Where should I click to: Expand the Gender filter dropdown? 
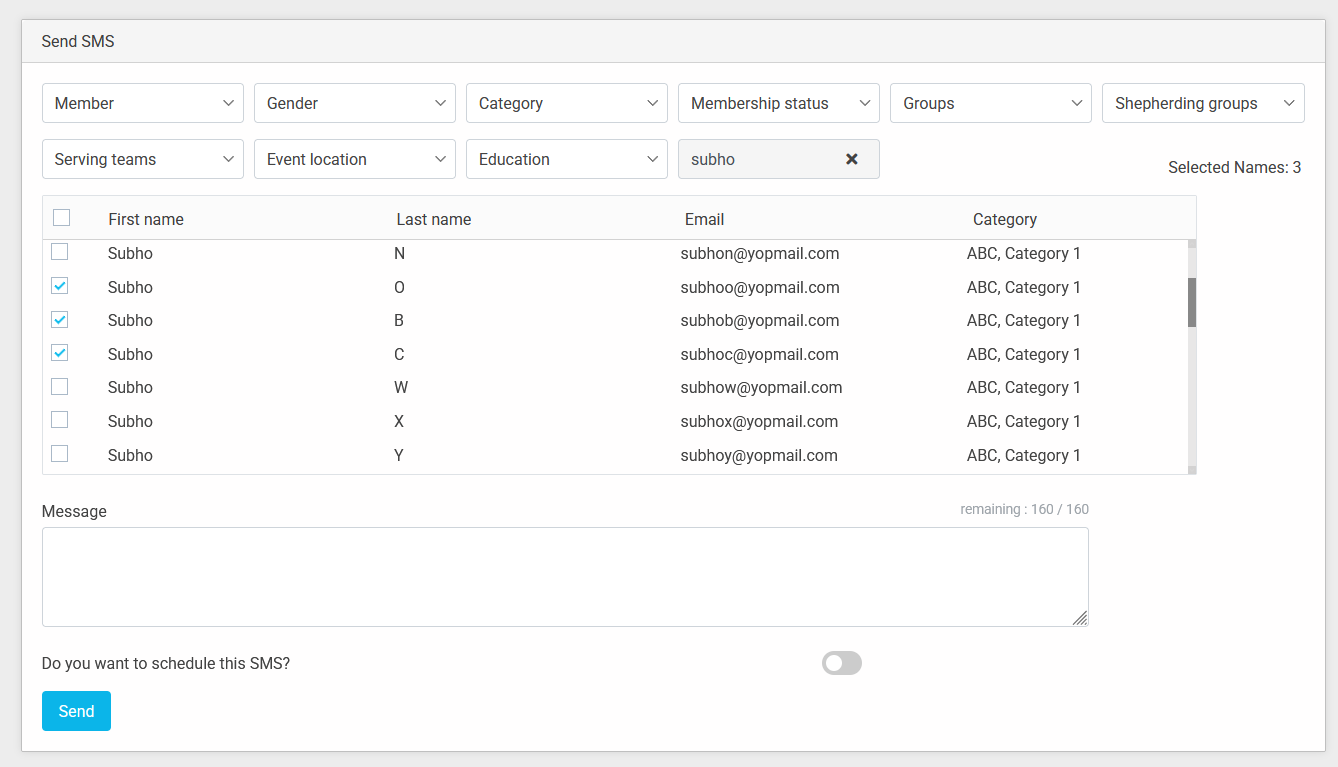click(355, 103)
